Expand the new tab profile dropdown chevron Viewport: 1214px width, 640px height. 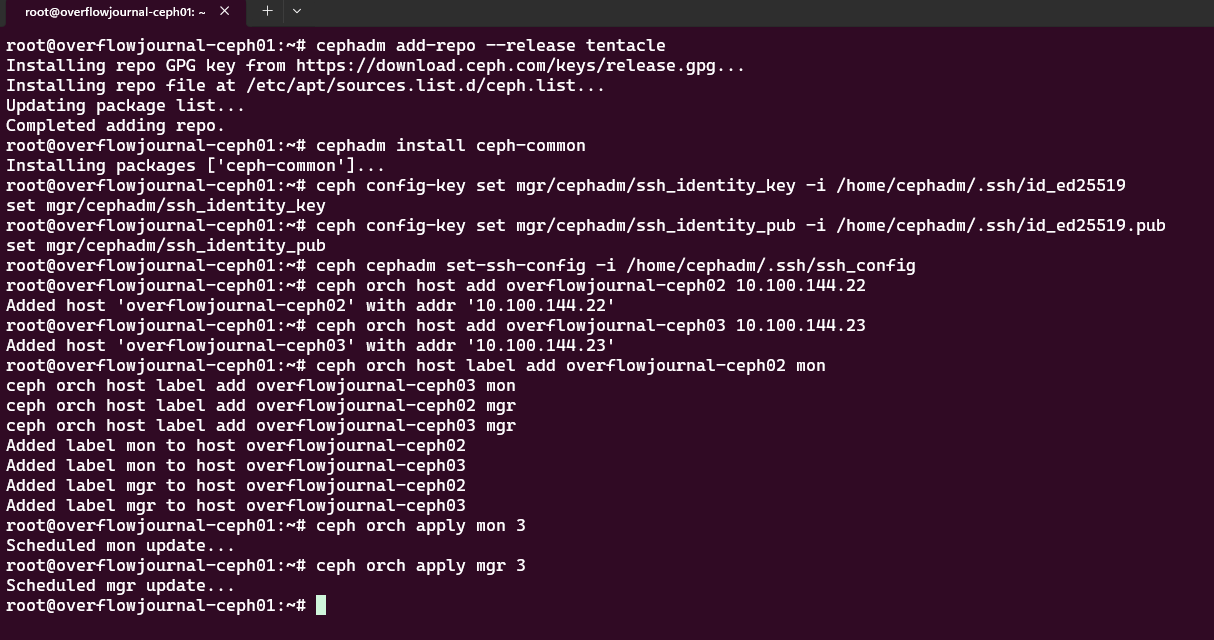click(297, 11)
